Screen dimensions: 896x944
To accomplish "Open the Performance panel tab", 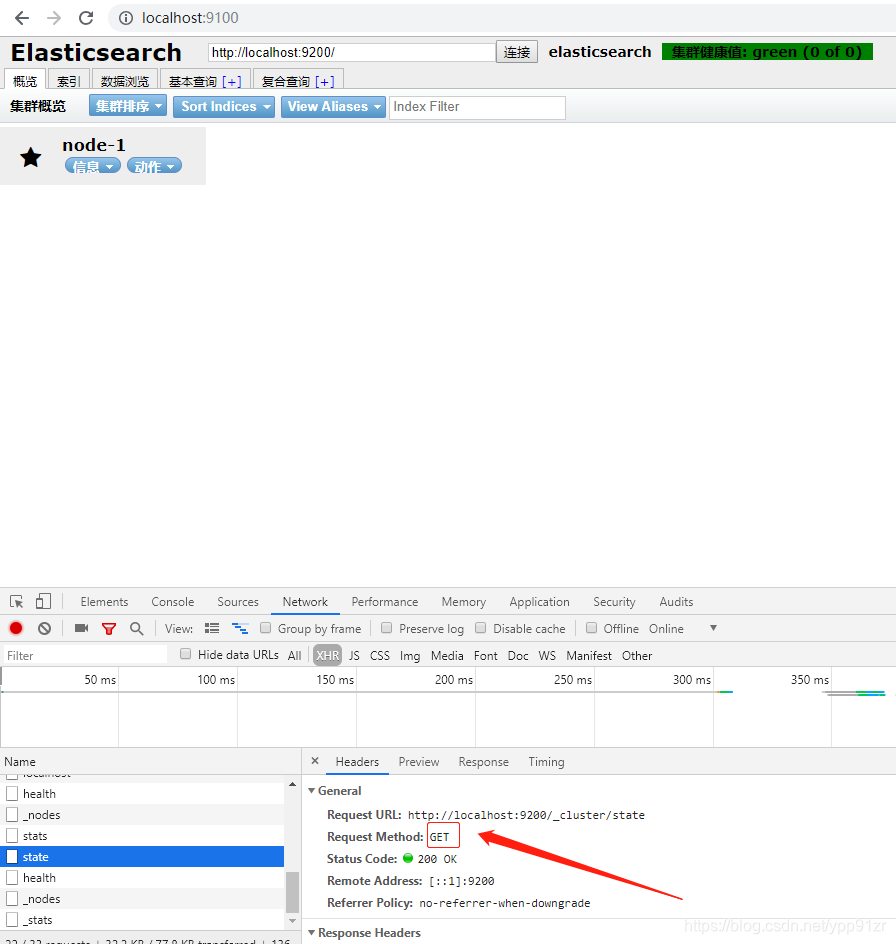I will tap(385, 601).
